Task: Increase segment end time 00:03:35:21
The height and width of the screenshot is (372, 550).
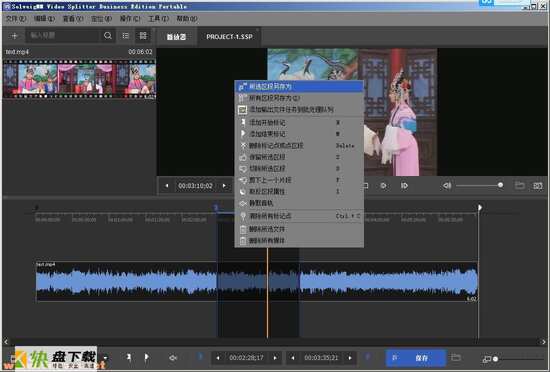Action: tap(350, 358)
